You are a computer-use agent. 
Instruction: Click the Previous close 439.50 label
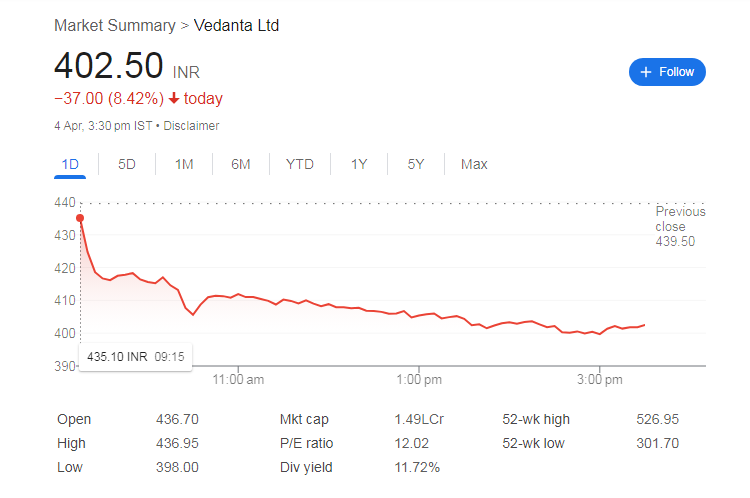(680, 226)
